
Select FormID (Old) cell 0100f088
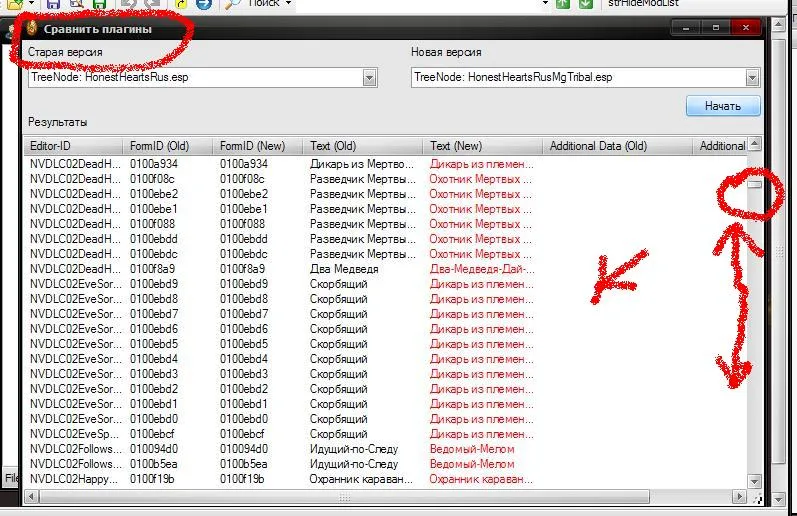tap(152, 224)
